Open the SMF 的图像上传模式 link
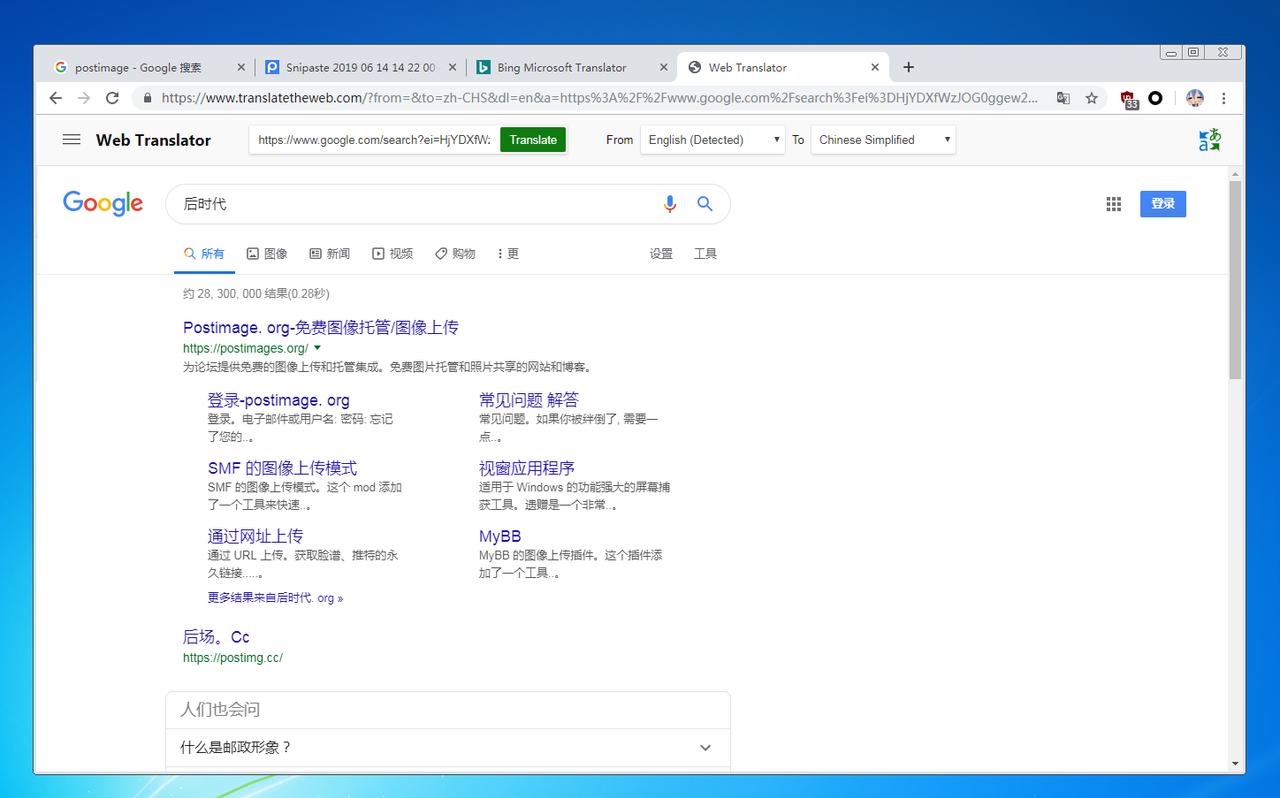The width and height of the screenshot is (1280, 798). (282, 468)
